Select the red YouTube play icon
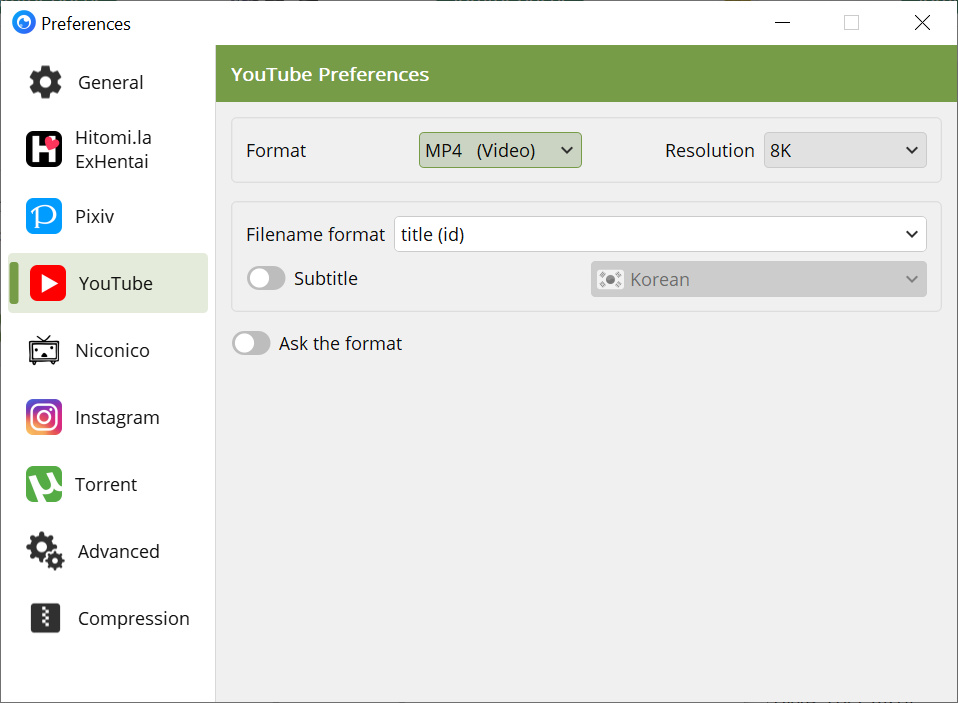The height and width of the screenshot is (703, 958). point(48,283)
